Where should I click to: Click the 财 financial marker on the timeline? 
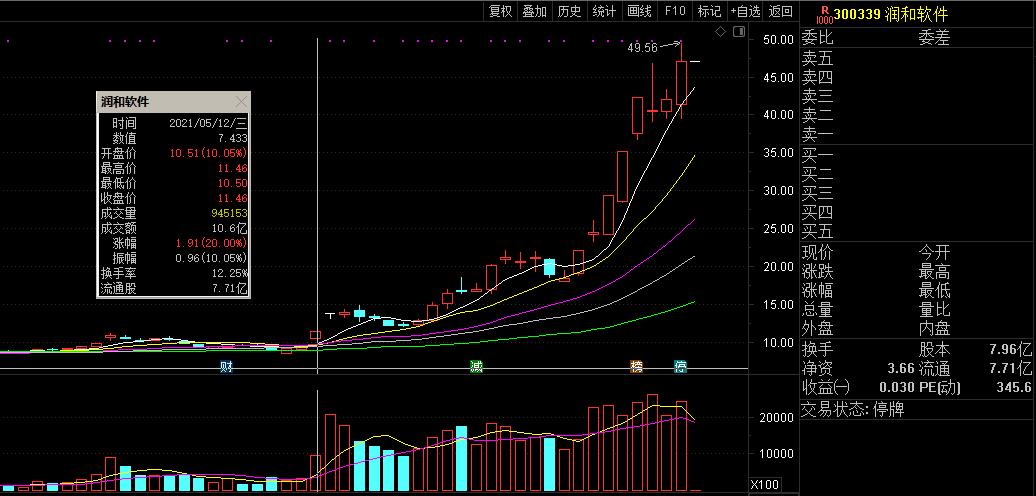[x=226, y=367]
